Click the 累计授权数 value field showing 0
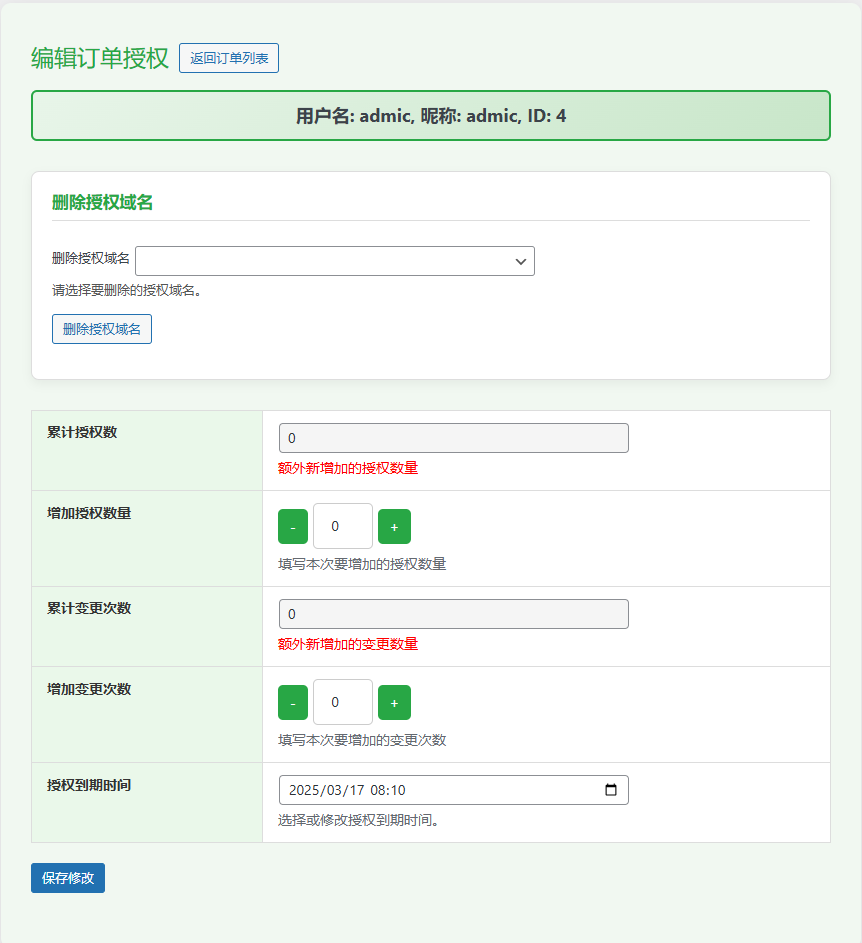 453,437
